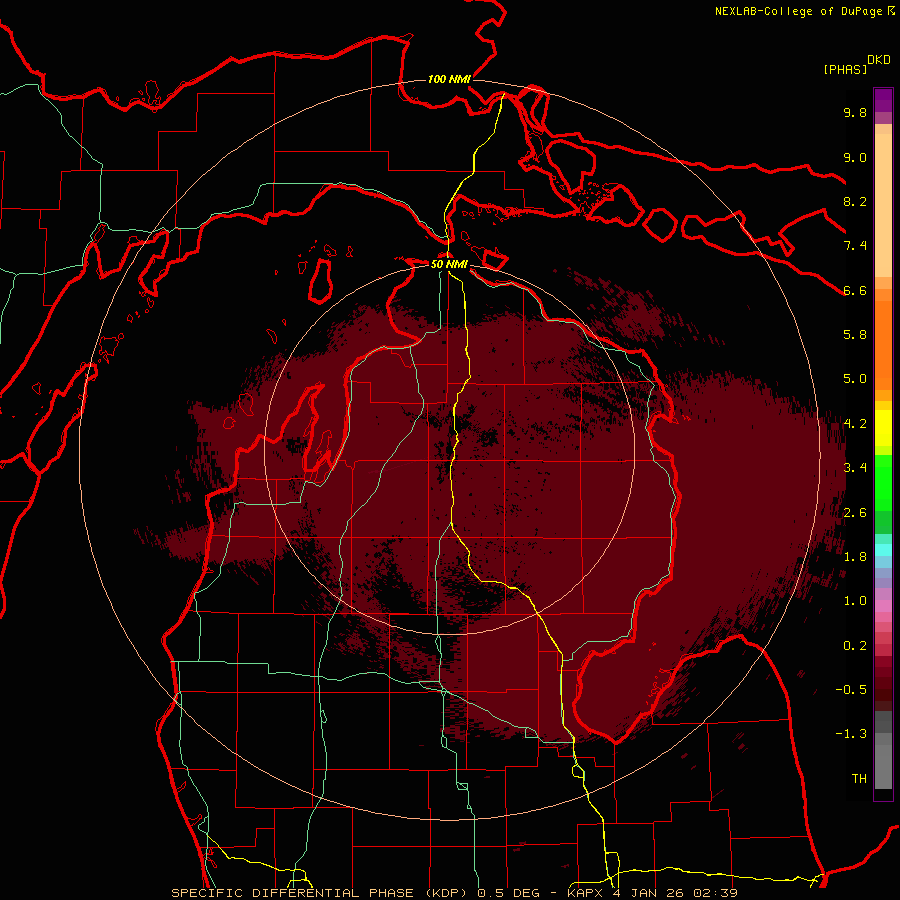Select the 9.0 scale value
Screen dimensions: 900x900
[855, 157]
